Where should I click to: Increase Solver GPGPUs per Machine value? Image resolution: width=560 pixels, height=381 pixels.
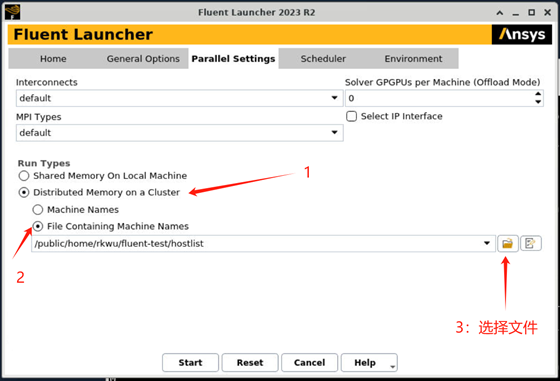pos(538,94)
